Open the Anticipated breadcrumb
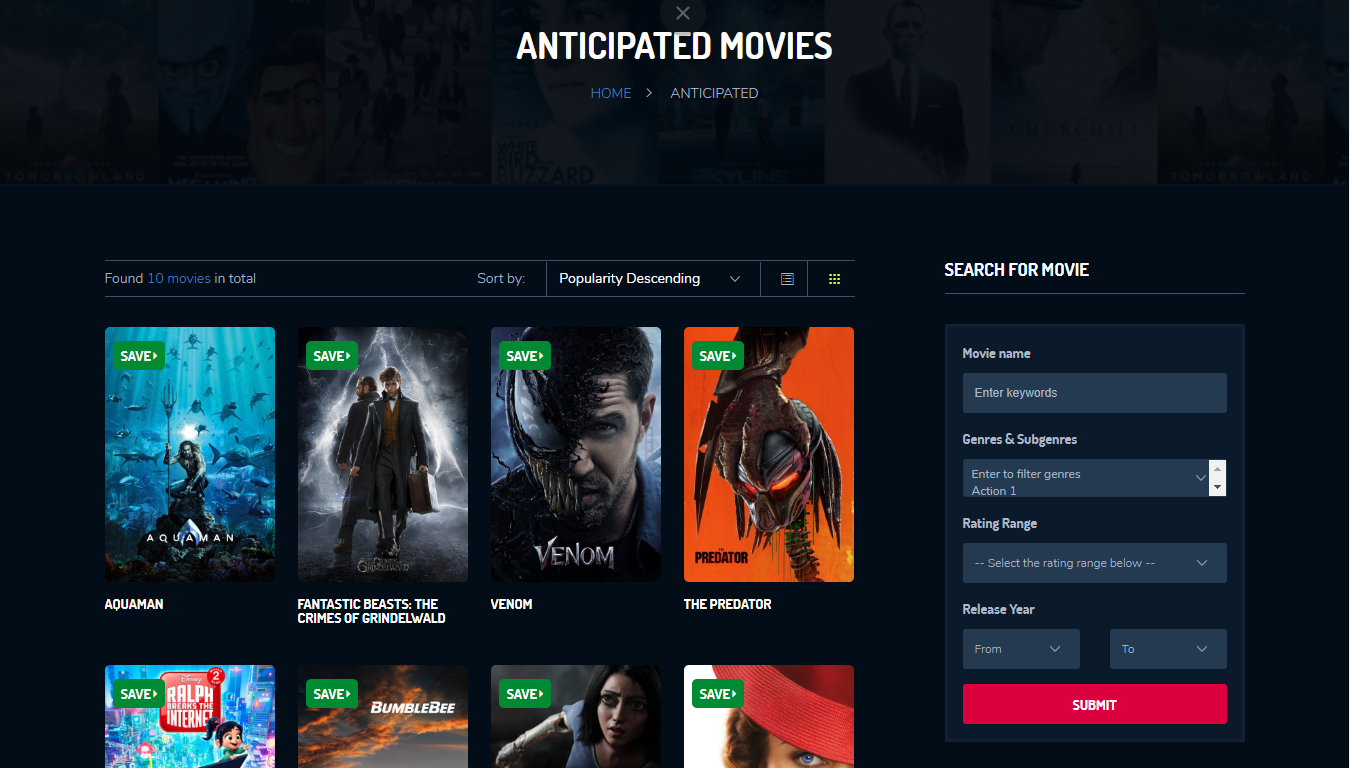Screen dimensions: 1350x768 click(x=714, y=93)
